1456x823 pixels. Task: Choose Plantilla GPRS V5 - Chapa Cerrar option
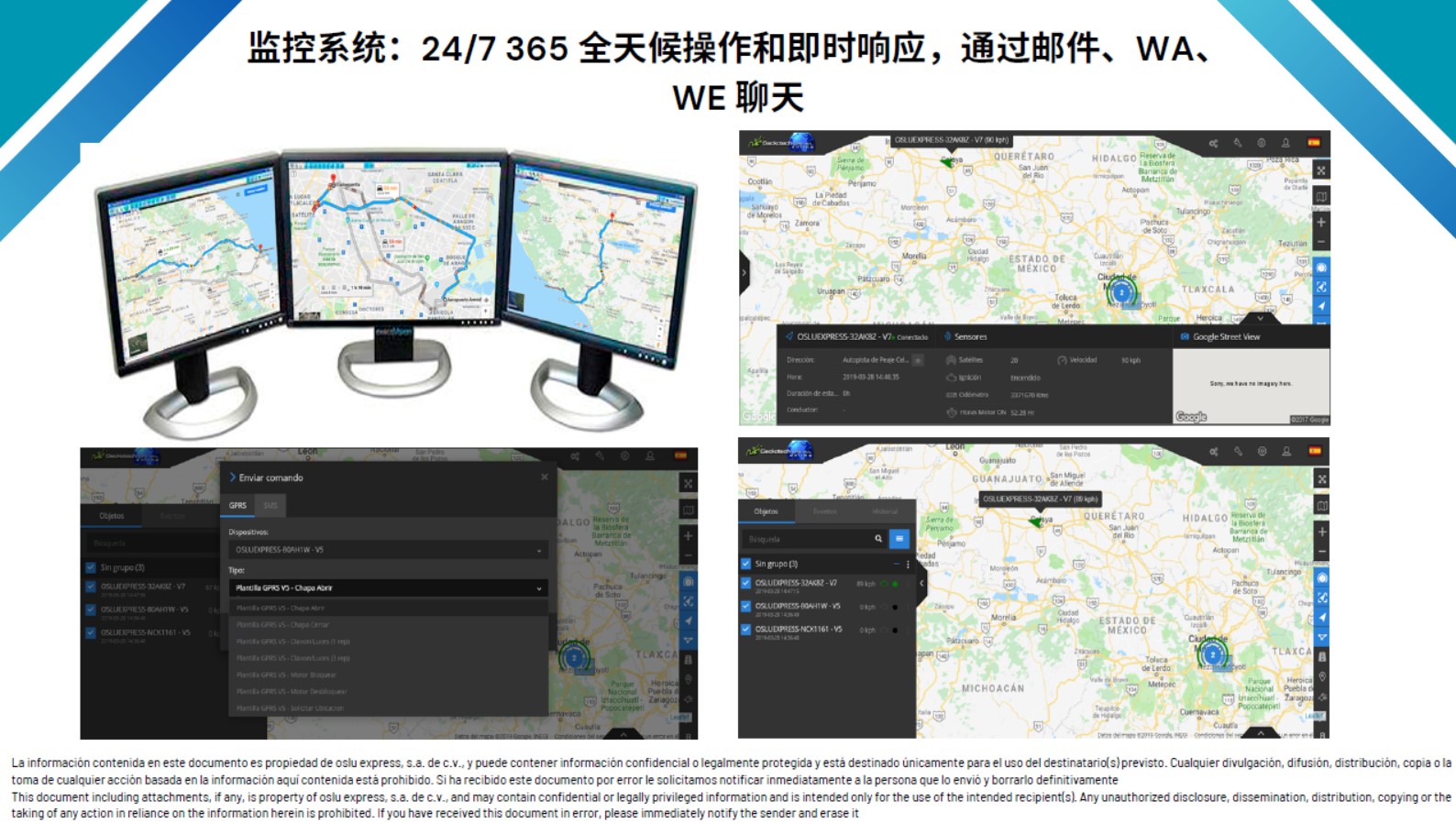tap(389, 625)
